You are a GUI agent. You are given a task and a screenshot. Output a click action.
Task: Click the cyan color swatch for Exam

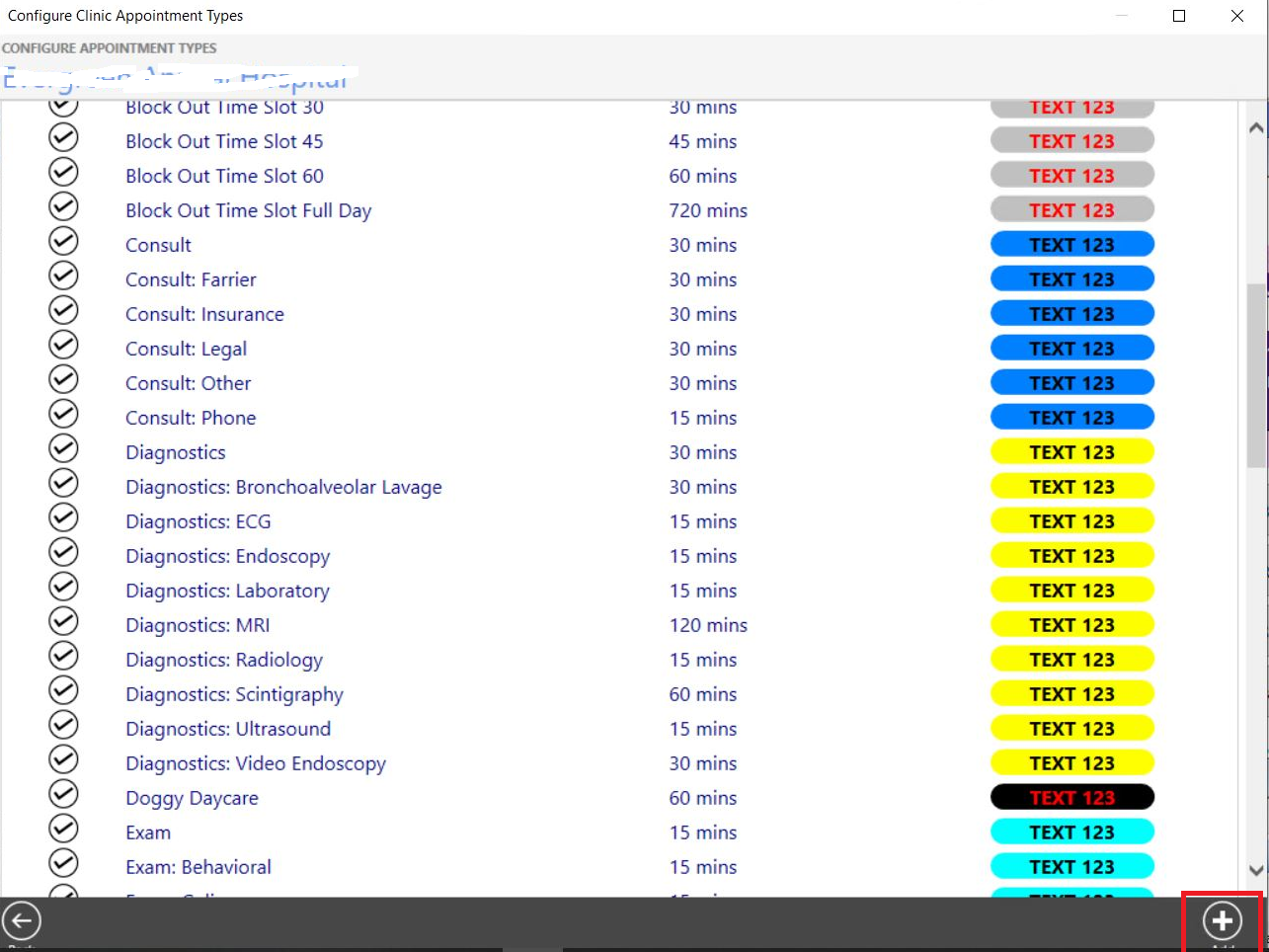tap(1072, 832)
